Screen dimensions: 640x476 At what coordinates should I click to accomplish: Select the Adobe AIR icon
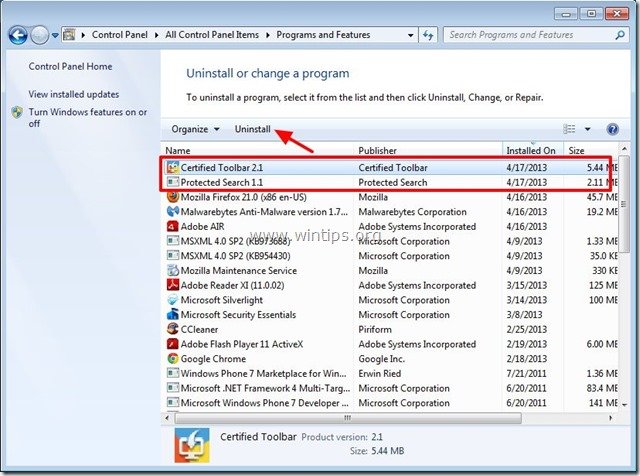pos(173,226)
